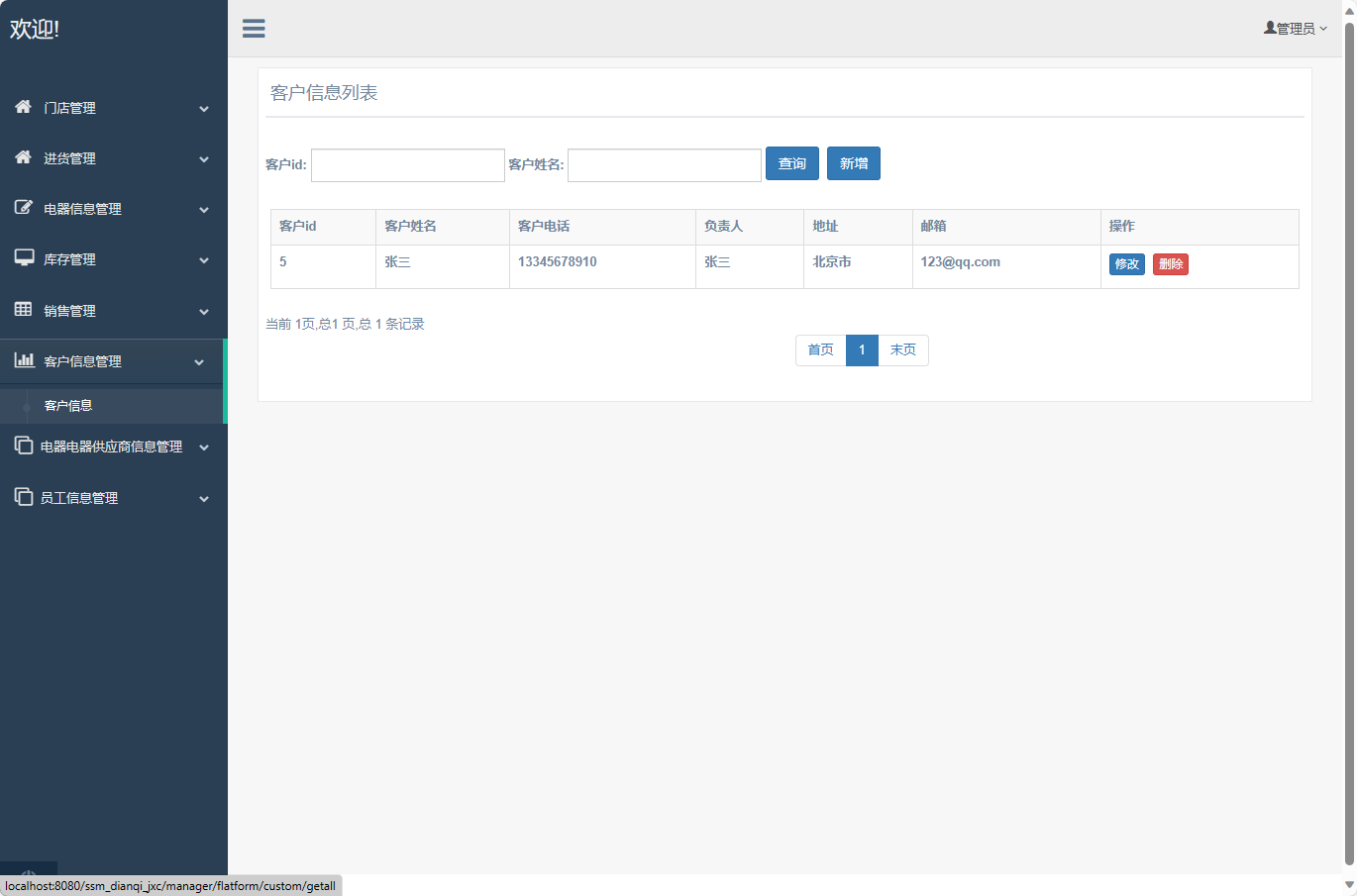This screenshot has height=896, width=1357.
Task: Open the 库存管理 menu label
Action: 69,259
